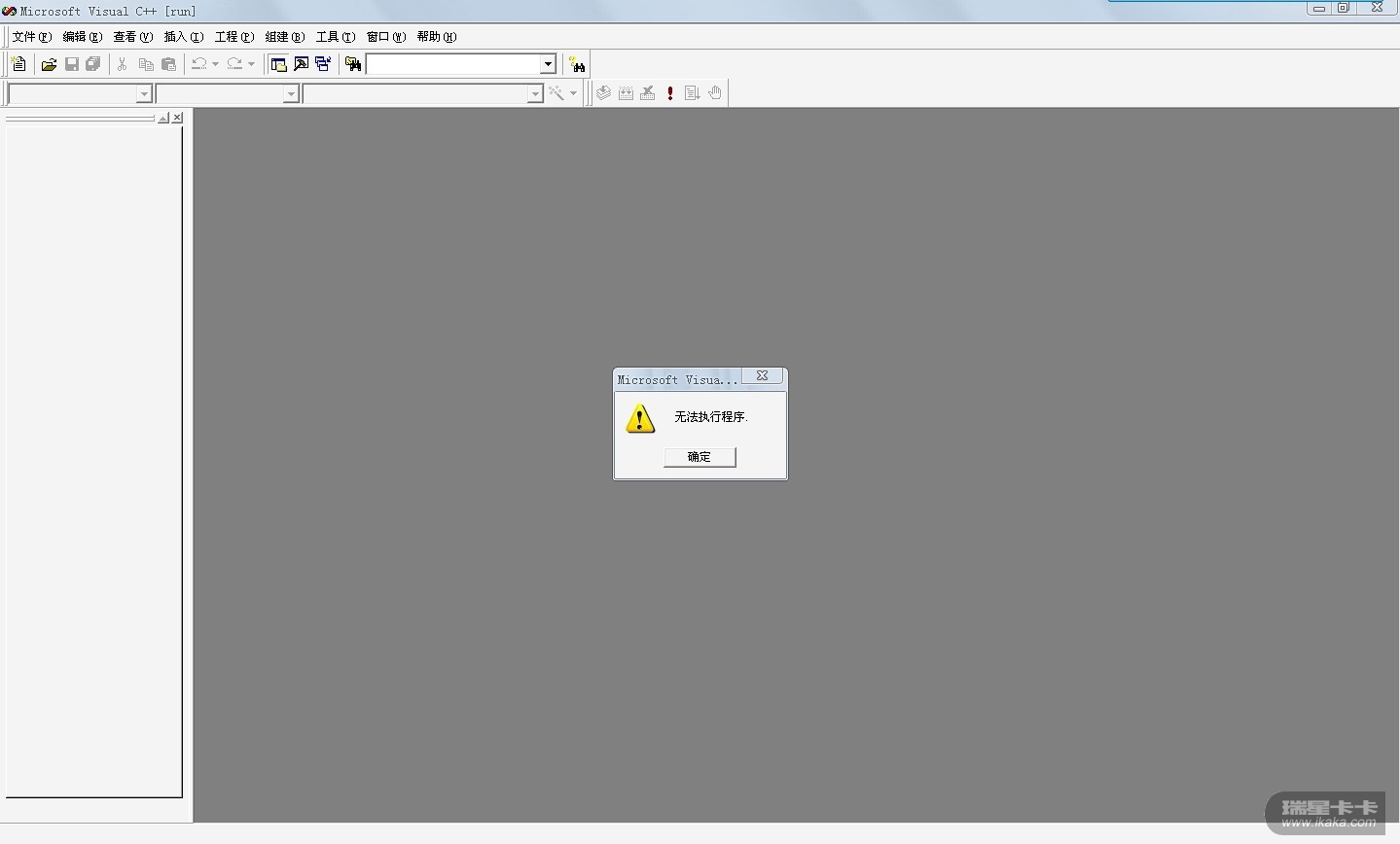The height and width of the screenshot is (844, 1400).
Task: Click the 确定 button in the dialog
Action: pyautogui.click(x=700, y=457)
